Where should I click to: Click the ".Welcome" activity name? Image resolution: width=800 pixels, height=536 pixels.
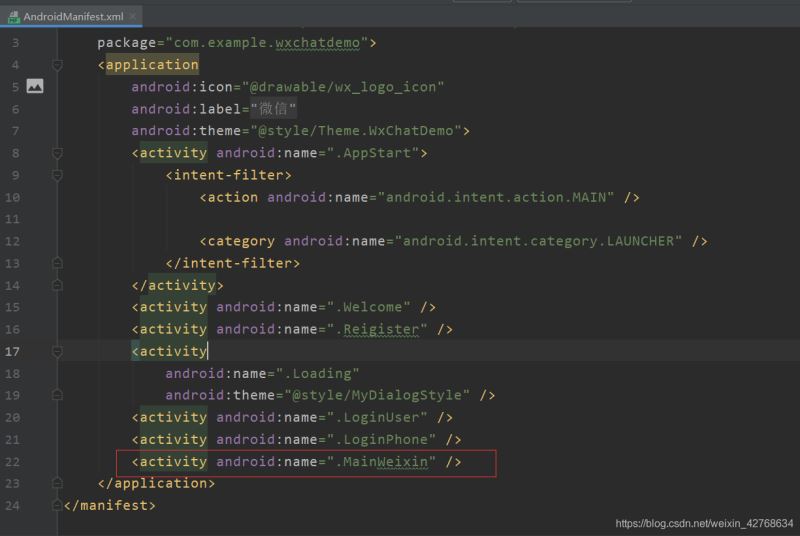[x=368, y=307]
